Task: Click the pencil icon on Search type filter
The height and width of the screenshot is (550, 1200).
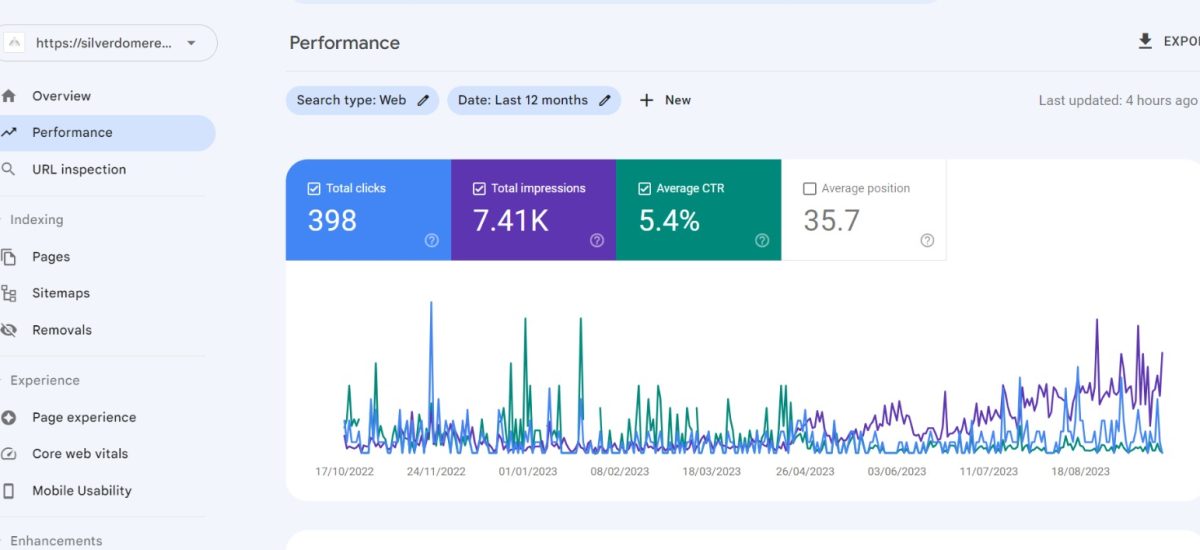Action: coord(423,100)
